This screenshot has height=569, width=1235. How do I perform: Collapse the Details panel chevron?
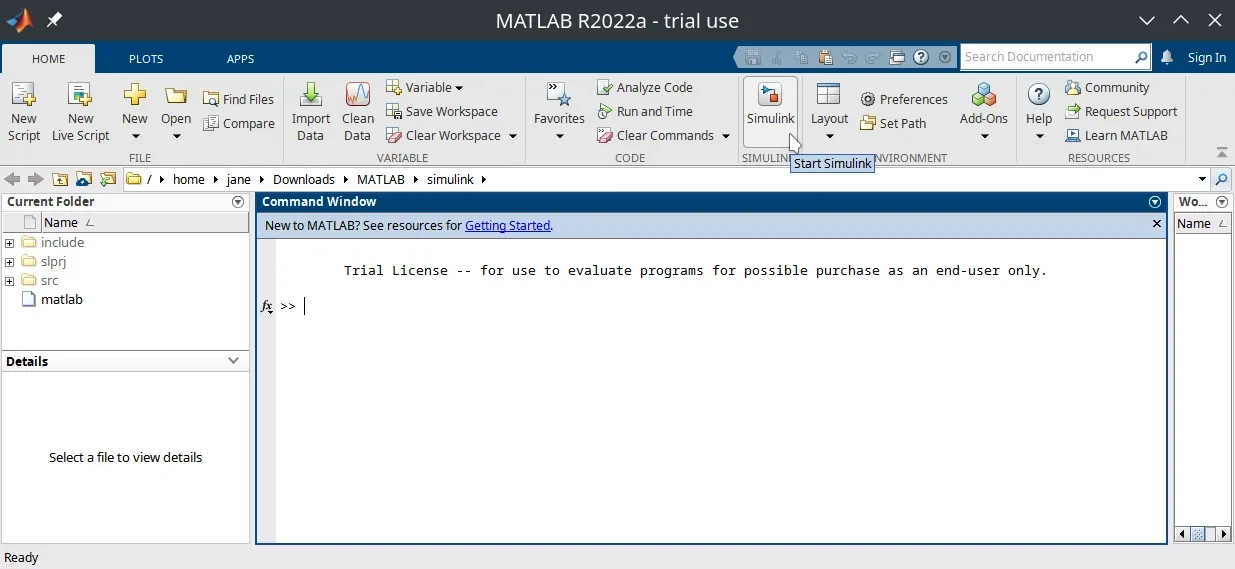point(234,361)
